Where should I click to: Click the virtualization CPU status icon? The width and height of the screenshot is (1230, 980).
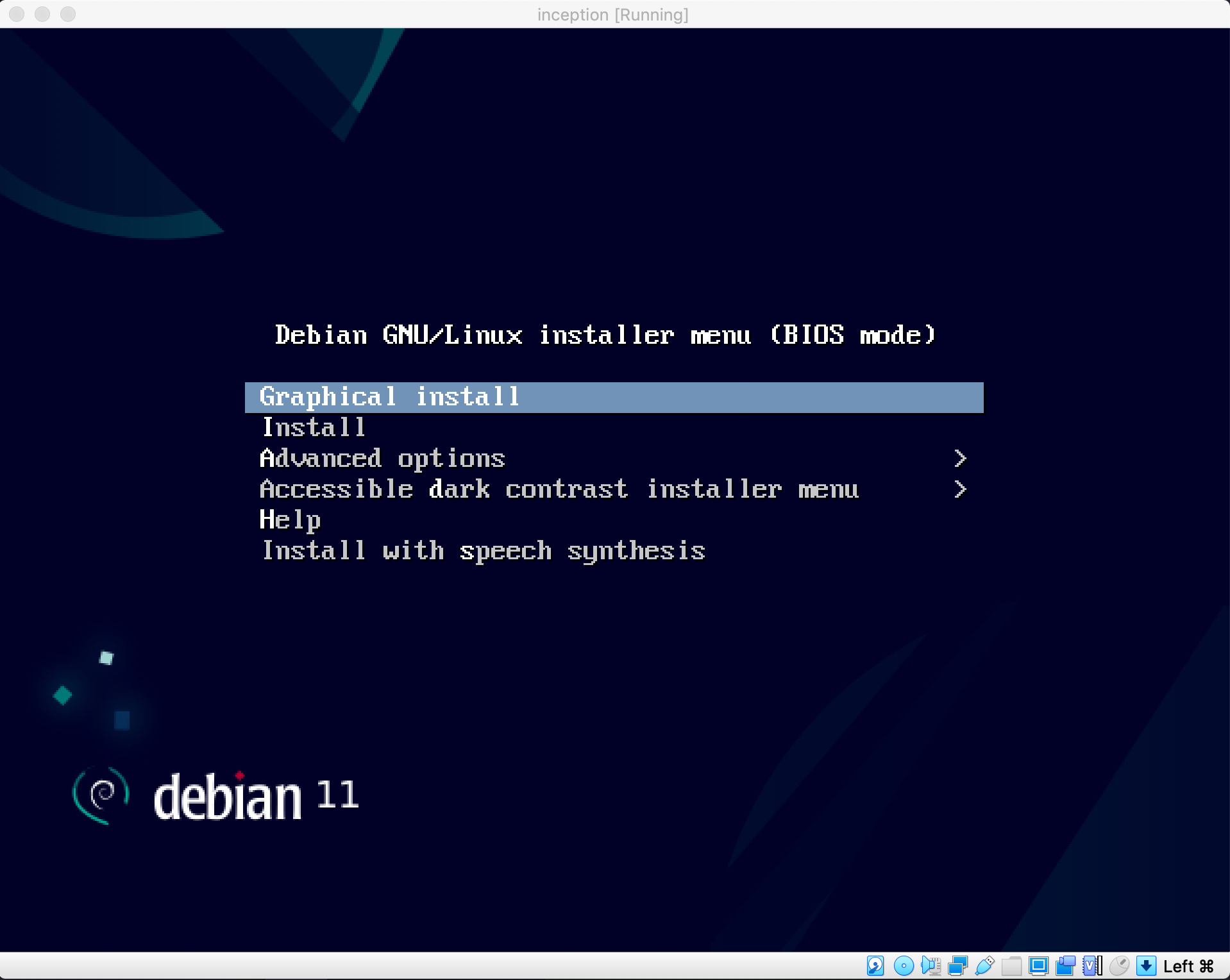click(1092, 965)
